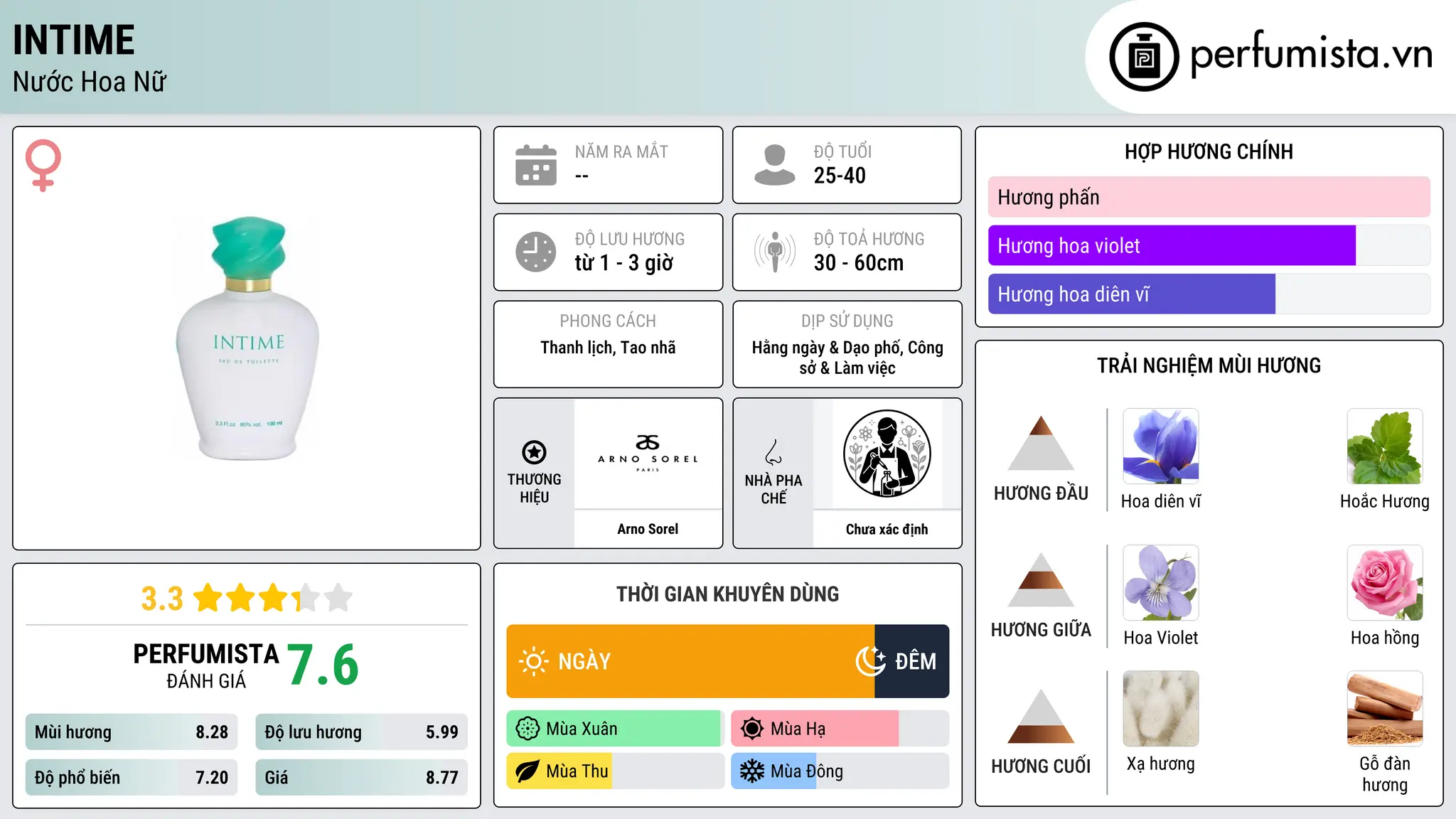This screenshot has width=1456, height=819.
Task: Click the perfumista.vn site name
Action: 1312,53
